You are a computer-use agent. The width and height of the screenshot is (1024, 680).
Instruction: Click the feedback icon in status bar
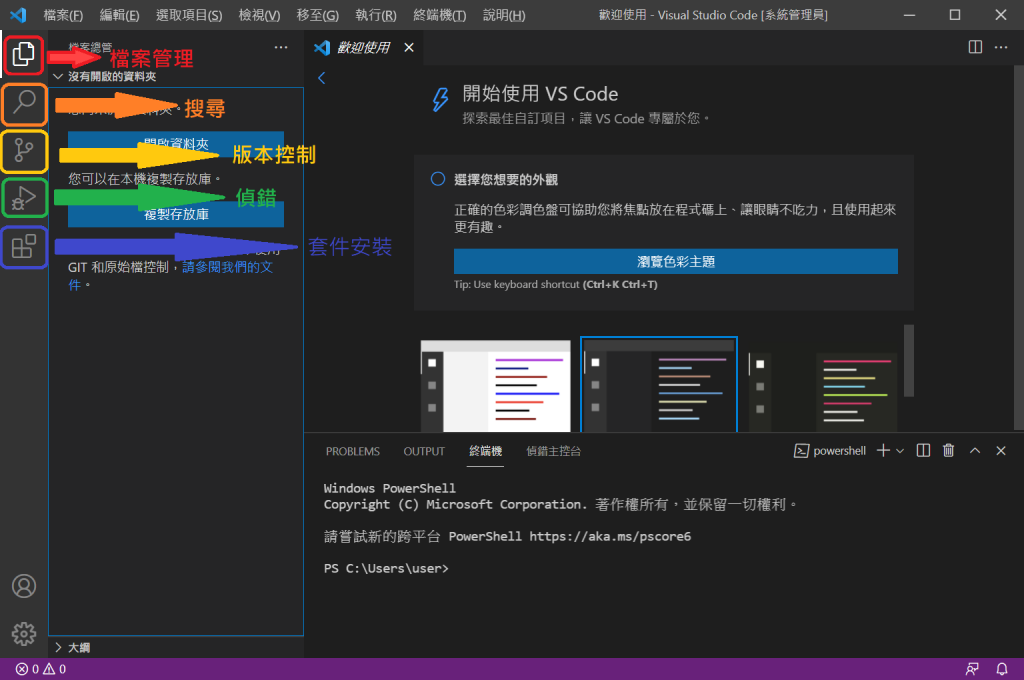[x=972, y=669]
